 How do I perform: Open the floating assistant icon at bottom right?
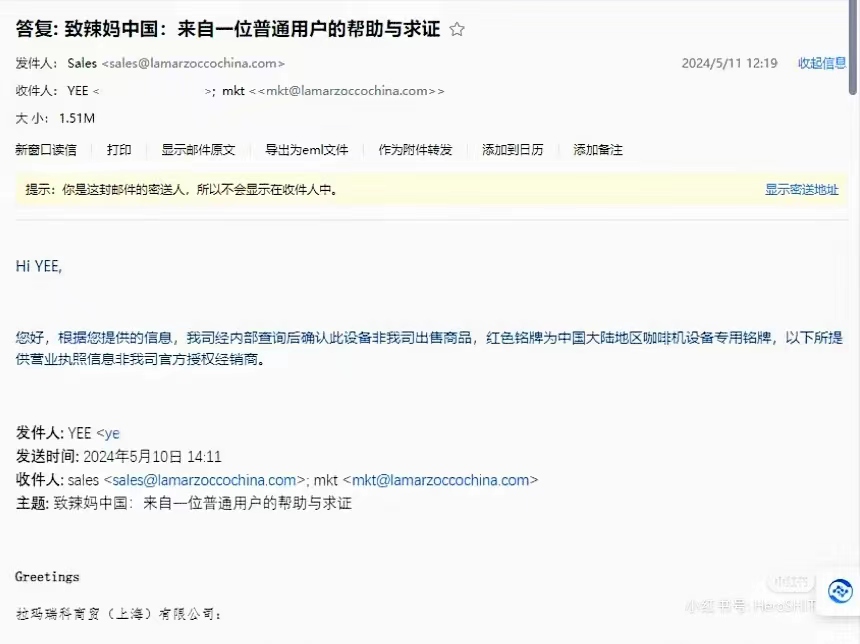[839, 592]
